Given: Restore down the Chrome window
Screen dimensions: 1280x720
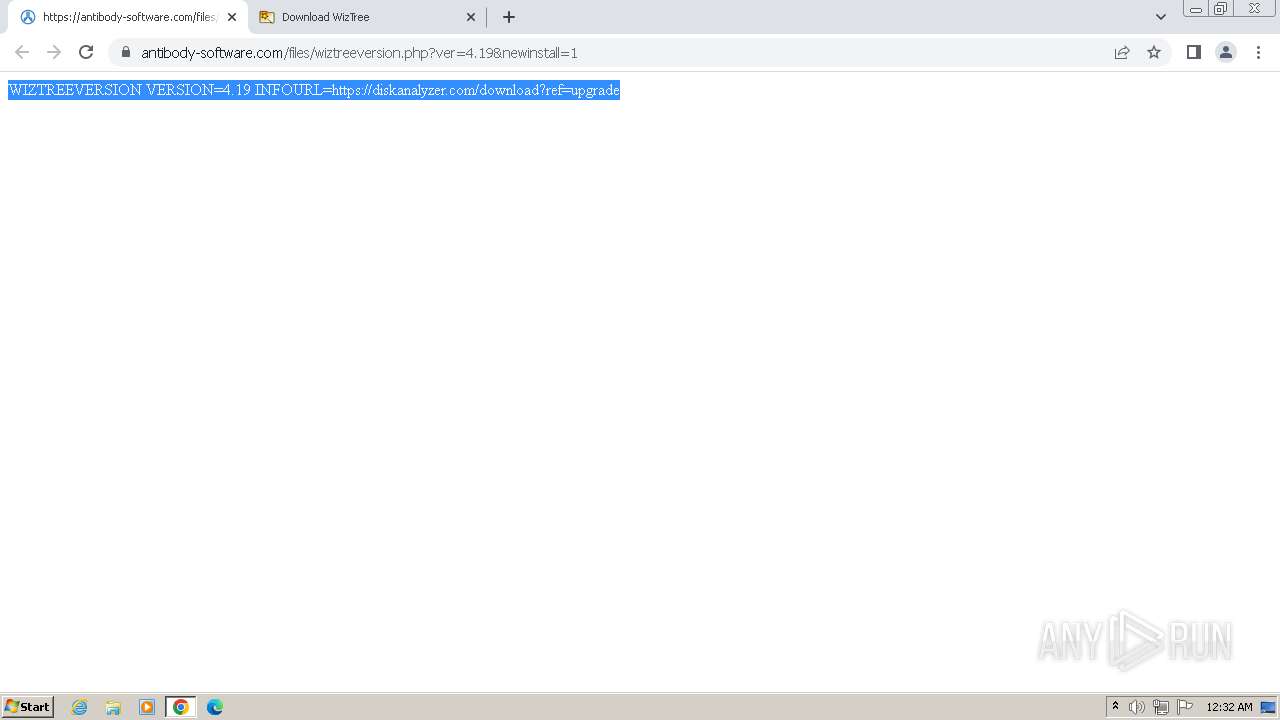Looking at the screenshot, I should click(x=1221, y=9).
